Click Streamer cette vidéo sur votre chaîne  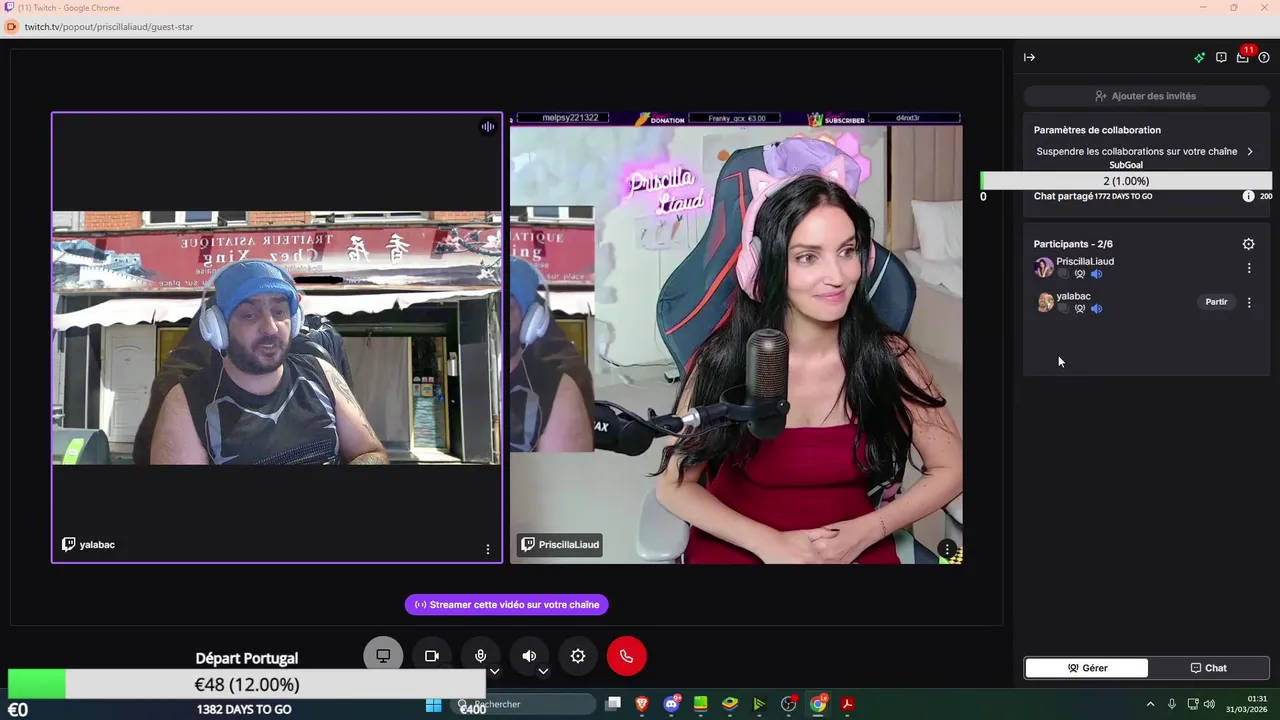click(507, 605)
